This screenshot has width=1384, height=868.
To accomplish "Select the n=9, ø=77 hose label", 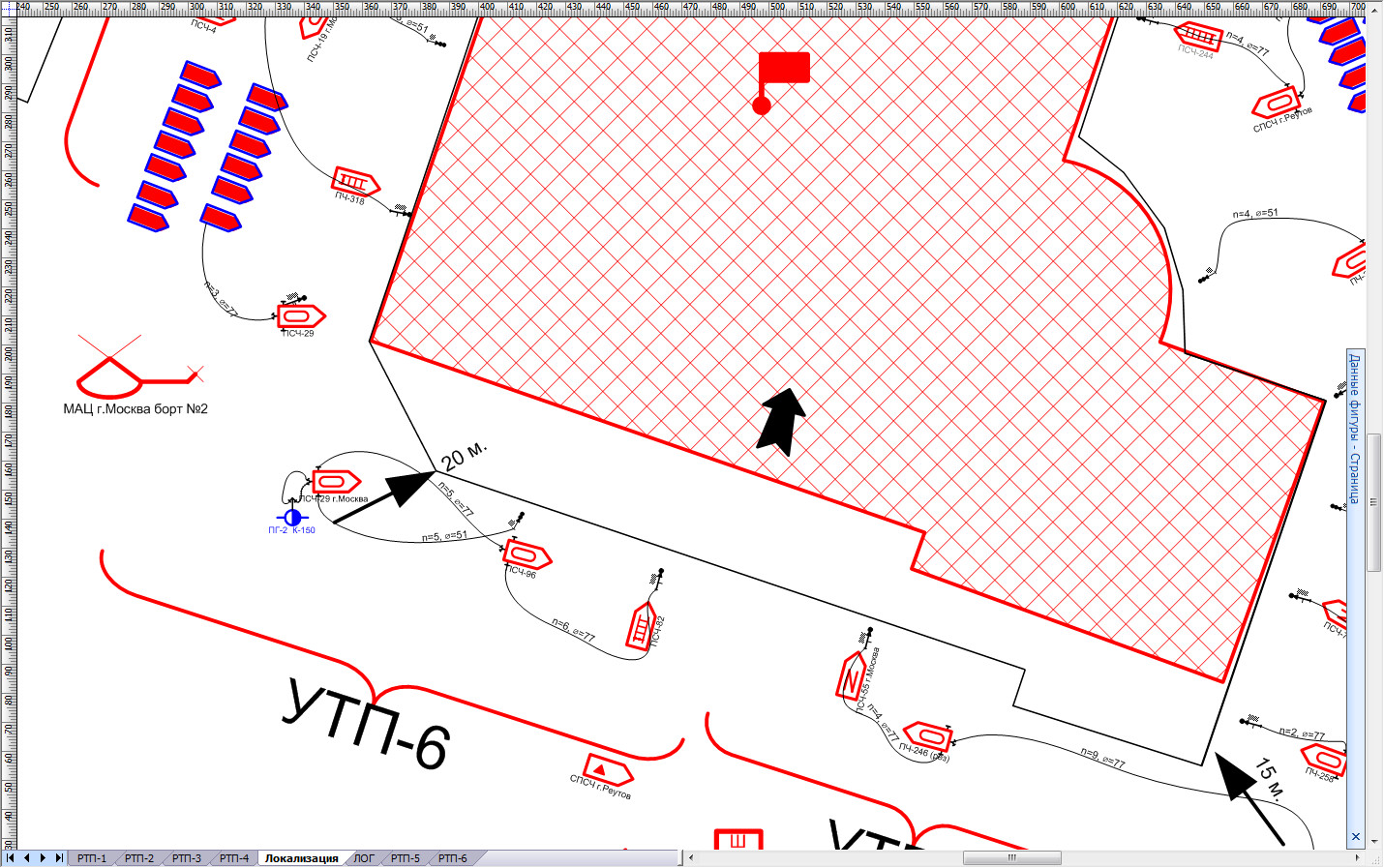I will 1102,757.
